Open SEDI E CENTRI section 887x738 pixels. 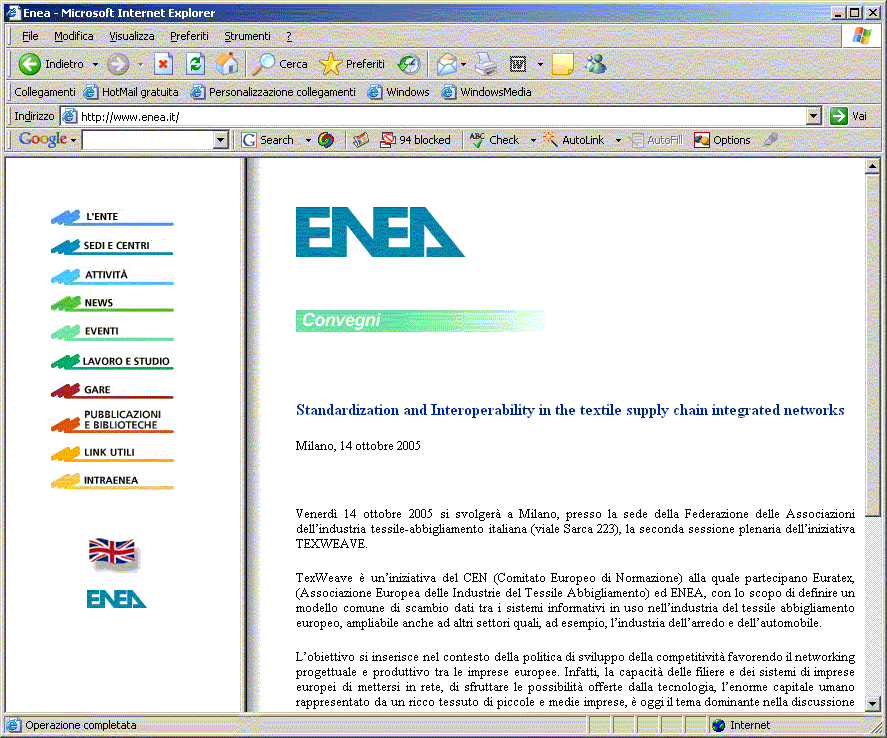click(112, 246)
